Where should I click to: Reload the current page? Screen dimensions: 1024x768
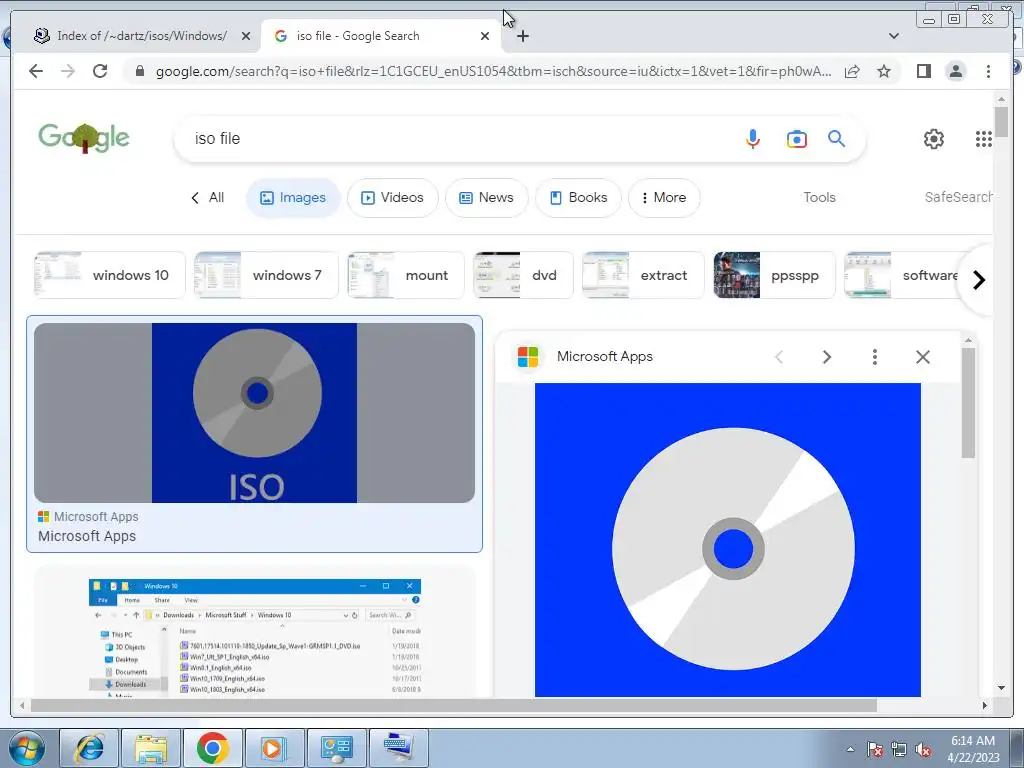tap(100, 71)
